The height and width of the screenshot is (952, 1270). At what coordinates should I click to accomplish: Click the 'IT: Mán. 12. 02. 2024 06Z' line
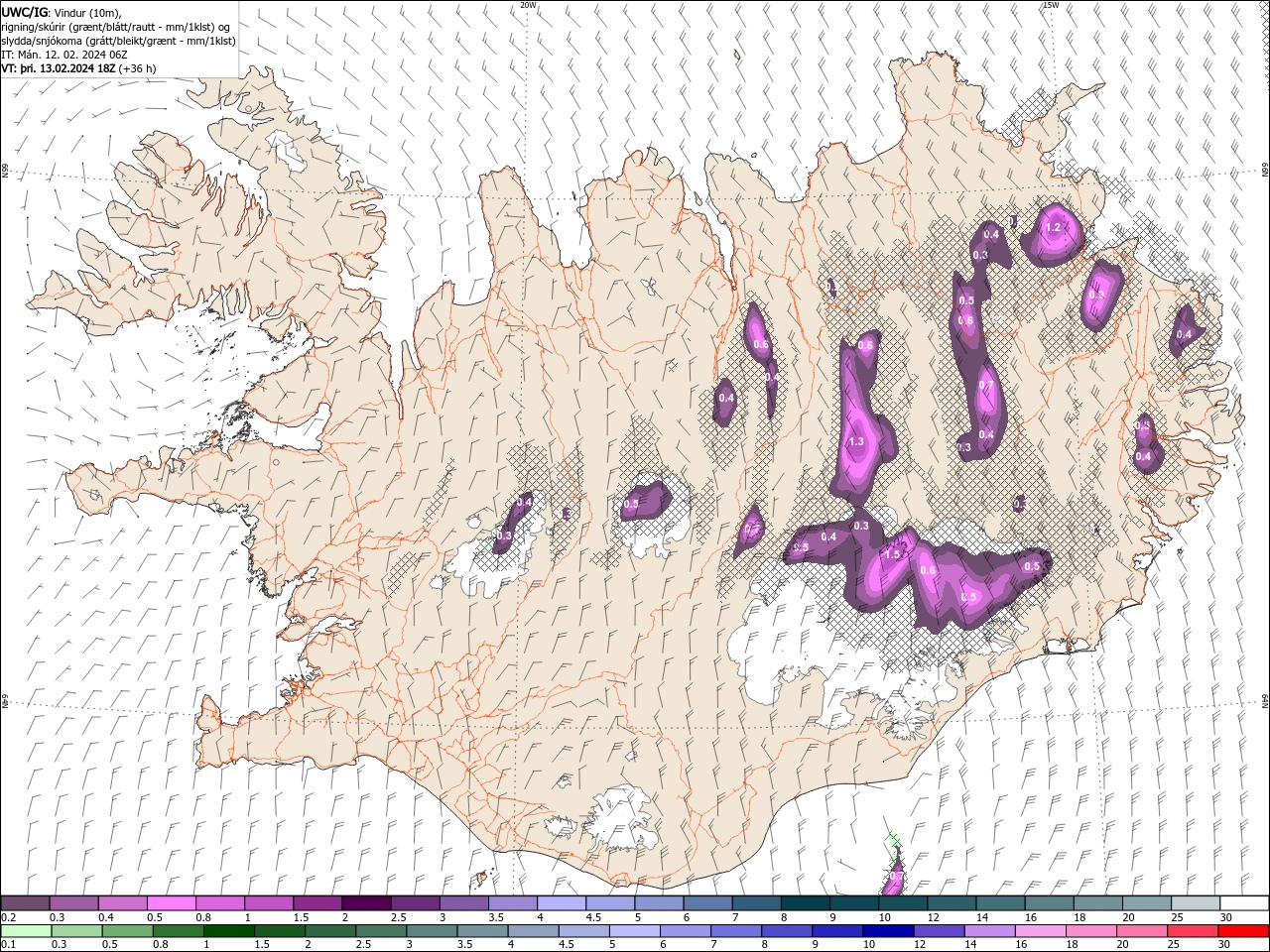(66, 55)
